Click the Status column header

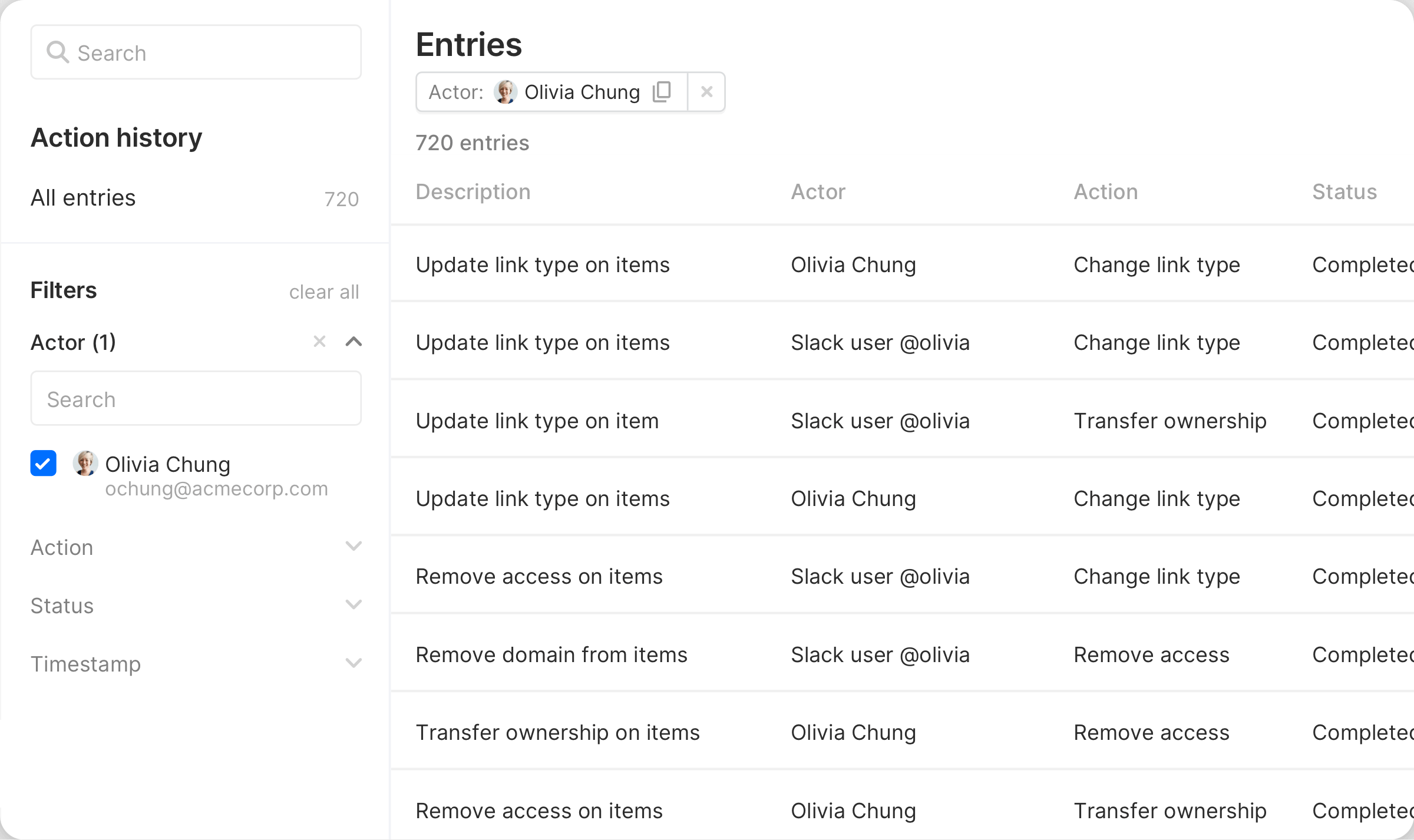(1344, 191)
